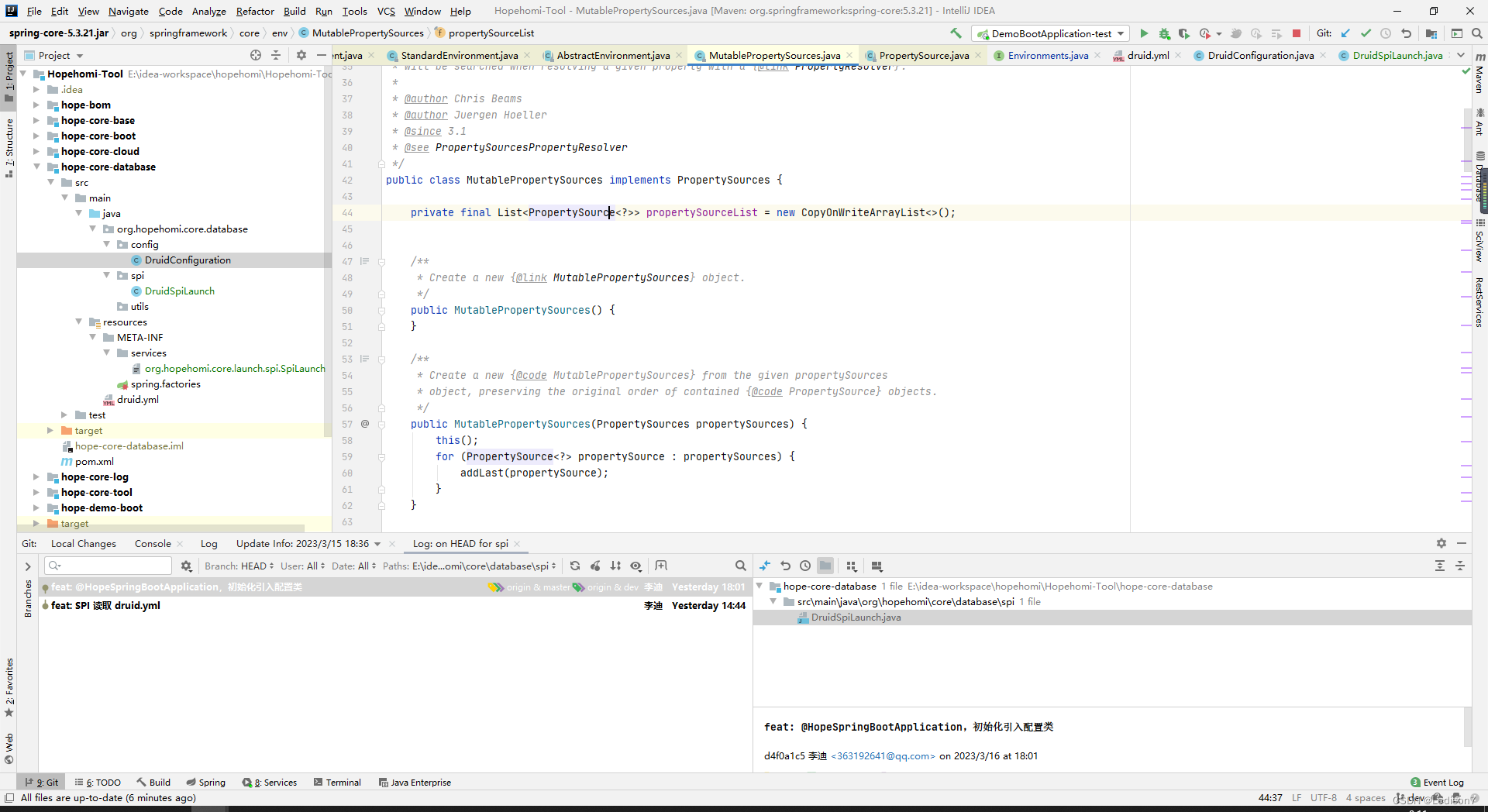Click the Git update project arrow icon
1488x812 pixels.
(x=1345, y=33)
